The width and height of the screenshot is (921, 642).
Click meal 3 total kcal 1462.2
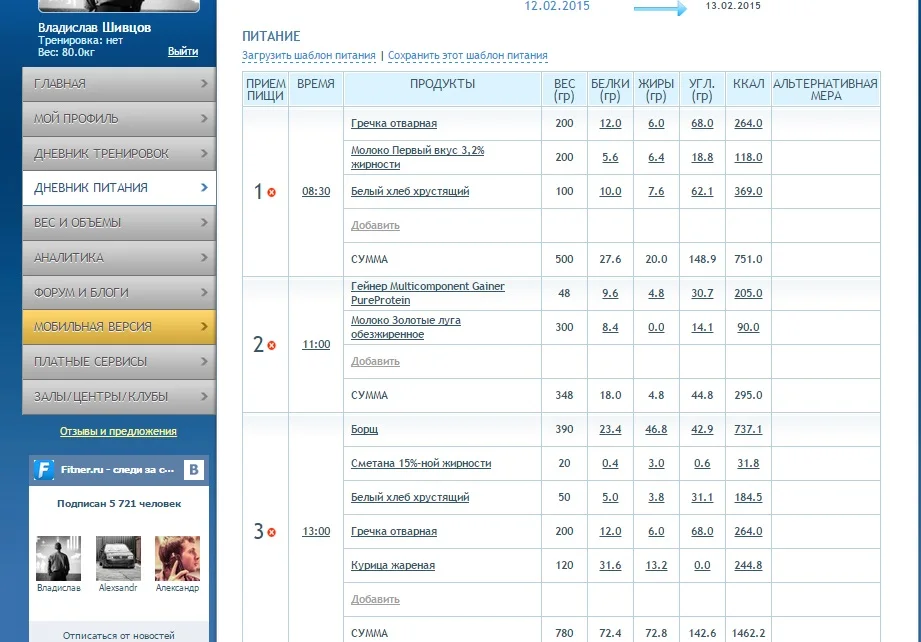tap(748, 633)
